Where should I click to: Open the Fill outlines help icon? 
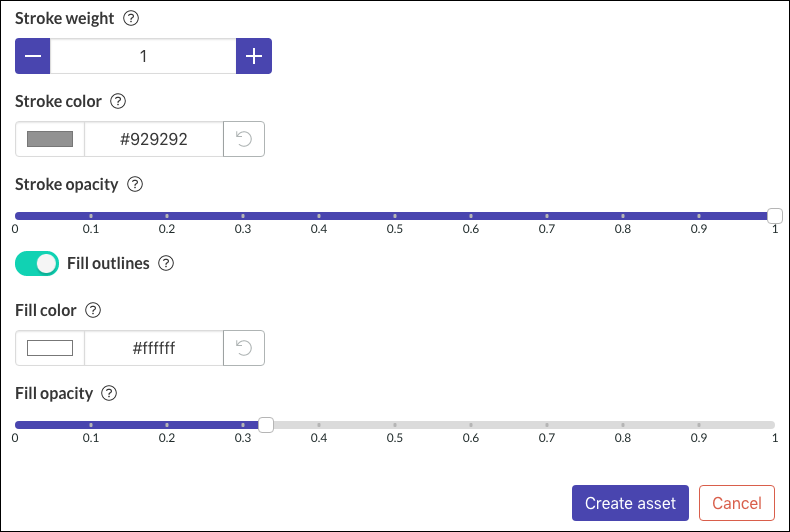(166, 263)
